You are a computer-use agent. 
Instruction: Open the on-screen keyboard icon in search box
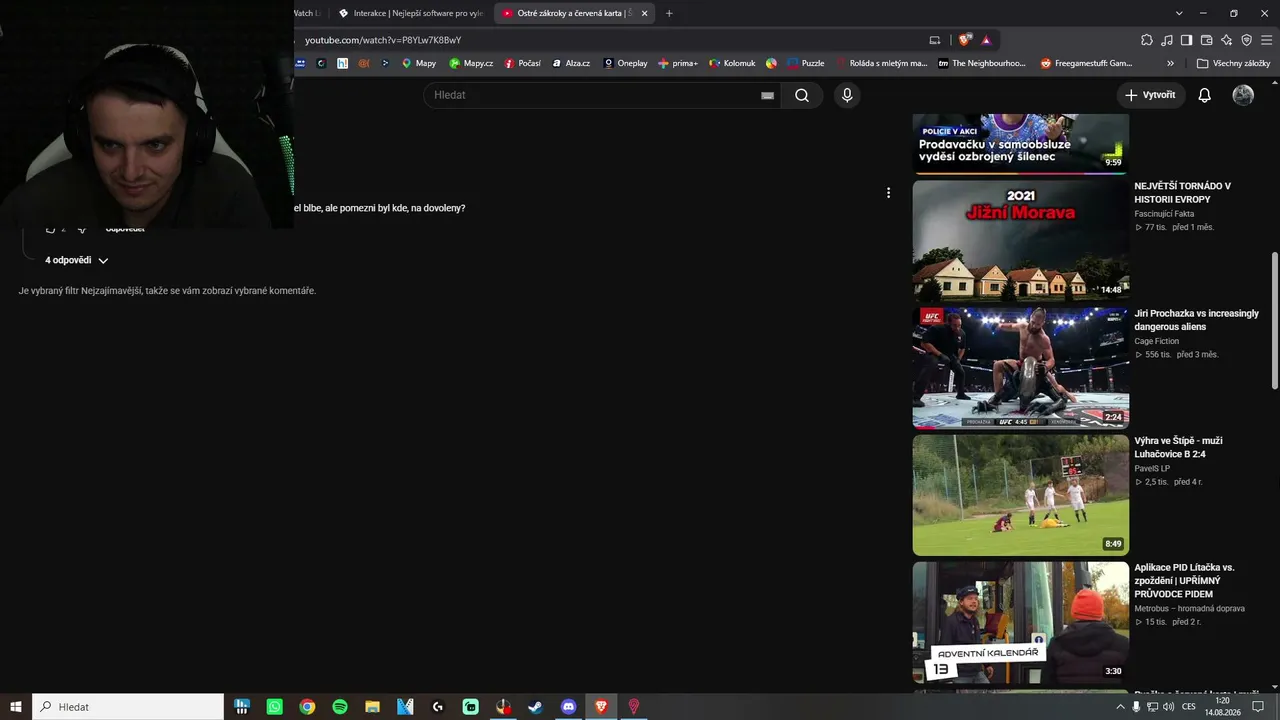767,95
